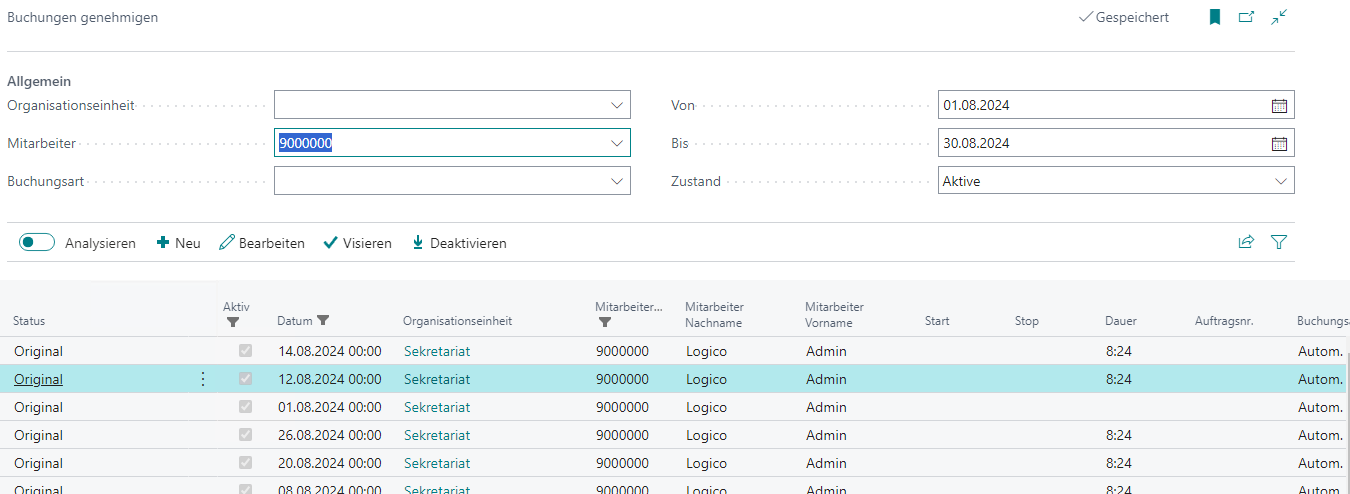The width and height of the screenshot is (1350, 494).
Task: Click the Dauer column header
Action: [1121, 321]
